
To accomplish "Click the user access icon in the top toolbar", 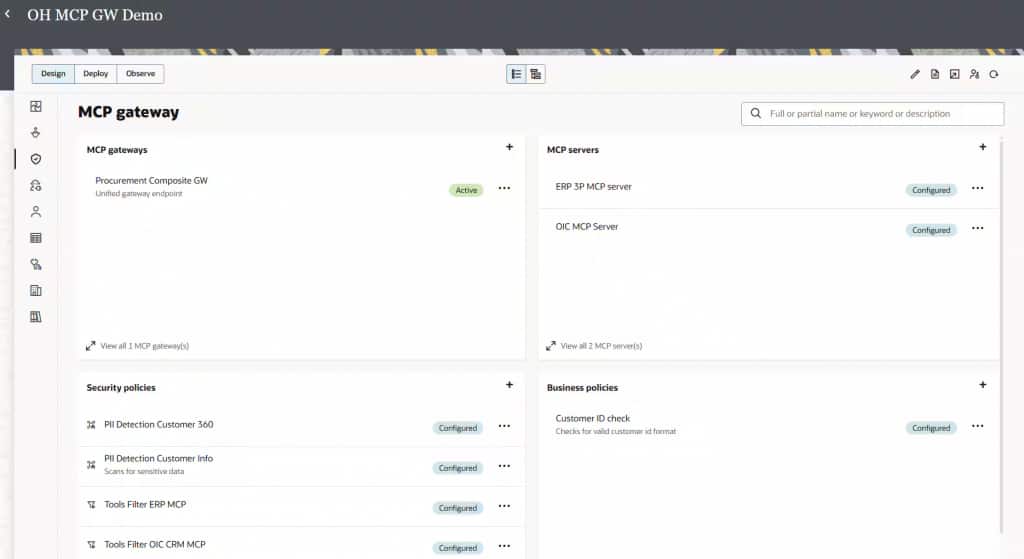I will tap(974, 74).
